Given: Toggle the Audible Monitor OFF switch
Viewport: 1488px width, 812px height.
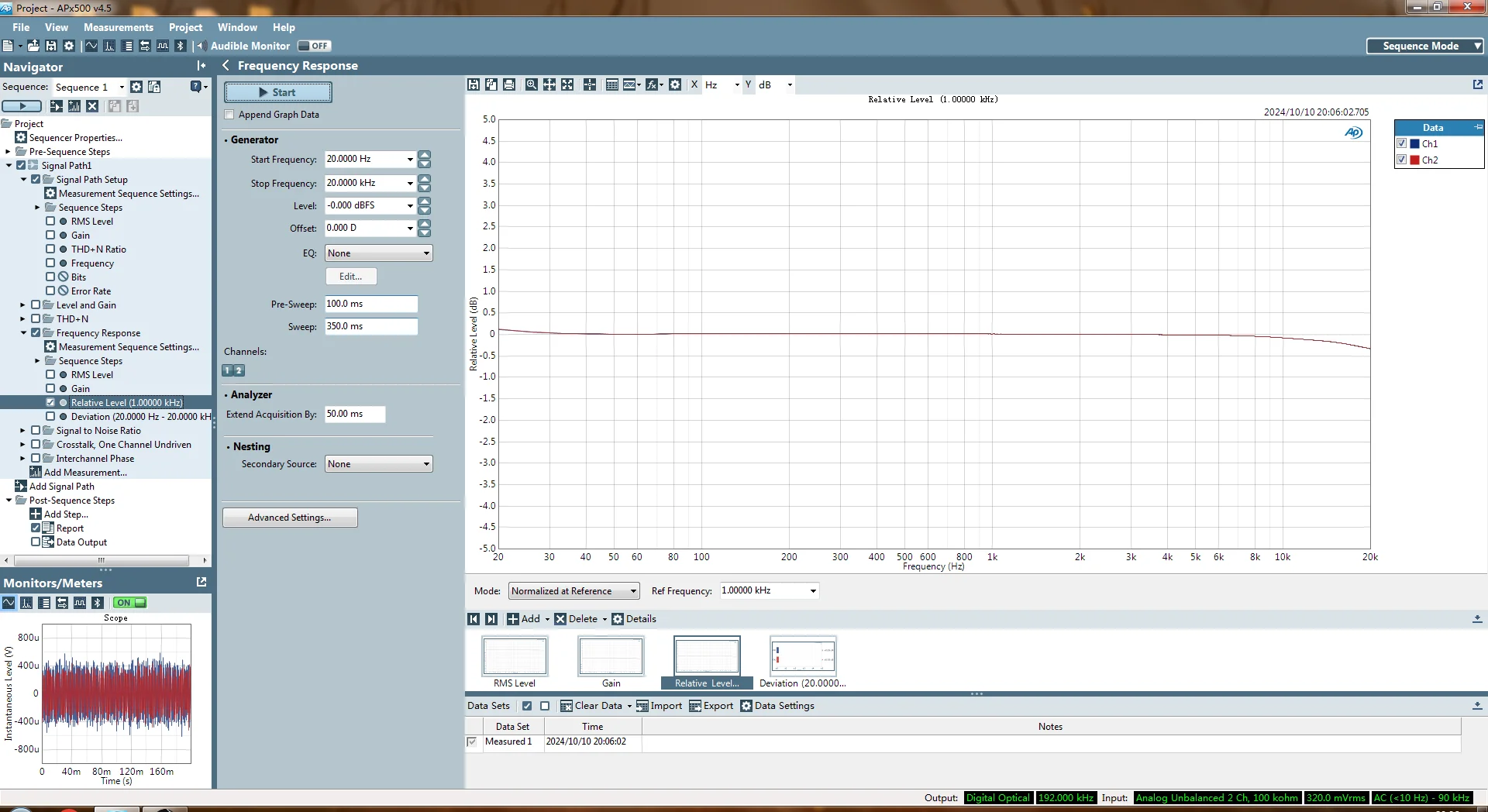Looking at the screenshot, I should (315, 46).
